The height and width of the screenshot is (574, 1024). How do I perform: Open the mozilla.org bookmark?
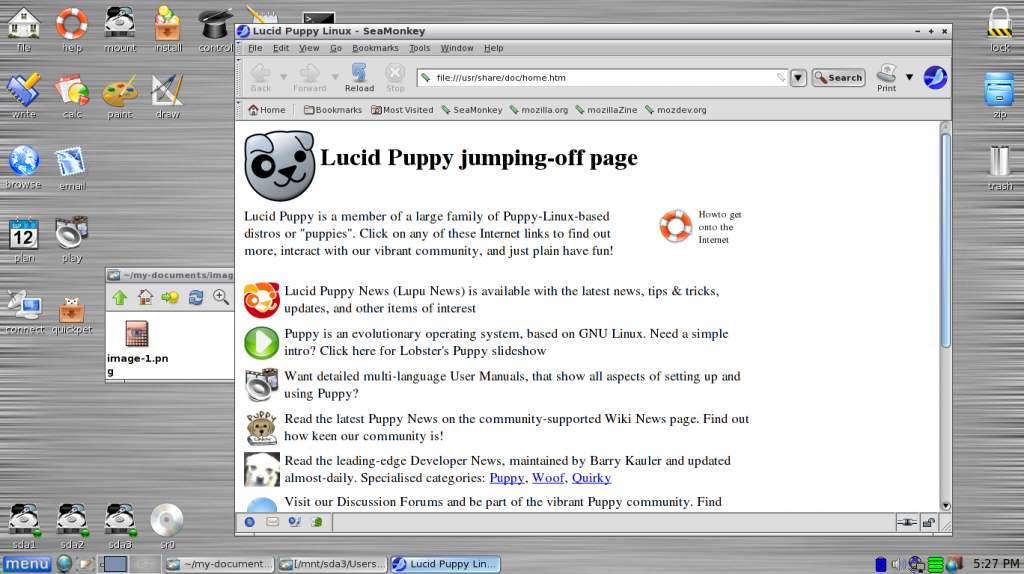pyautogui.click(x=539, y=110)
